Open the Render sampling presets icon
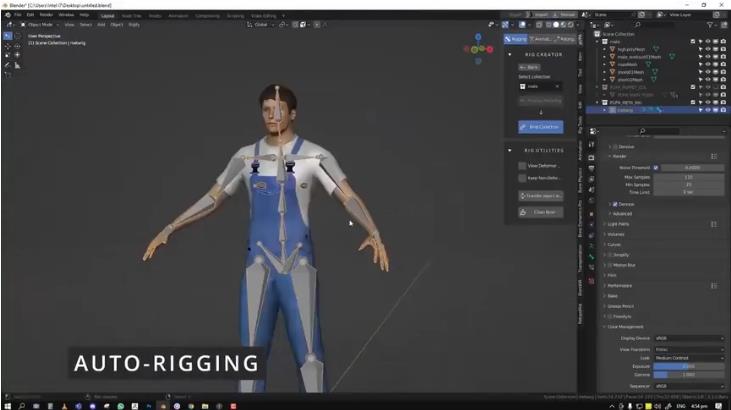Image resolution: width=731 pixels, height=410 pixels. click(x=714, y=156)
